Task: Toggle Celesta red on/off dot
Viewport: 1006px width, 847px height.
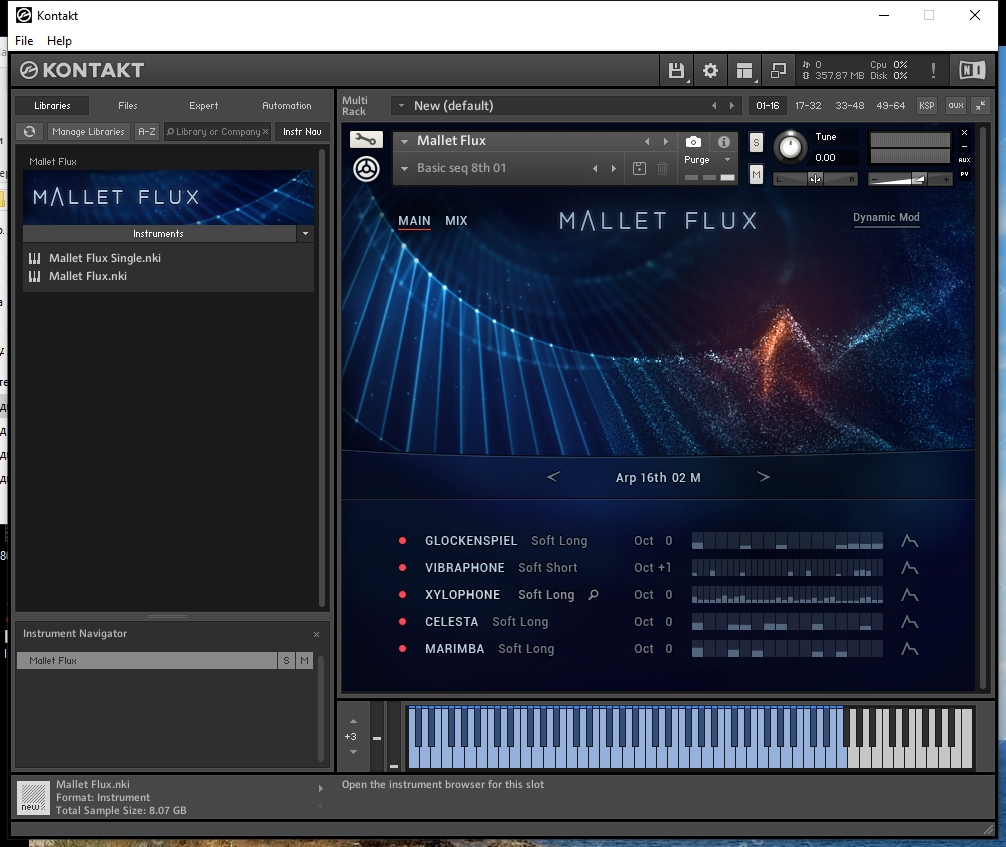Action: pos(402,622)
